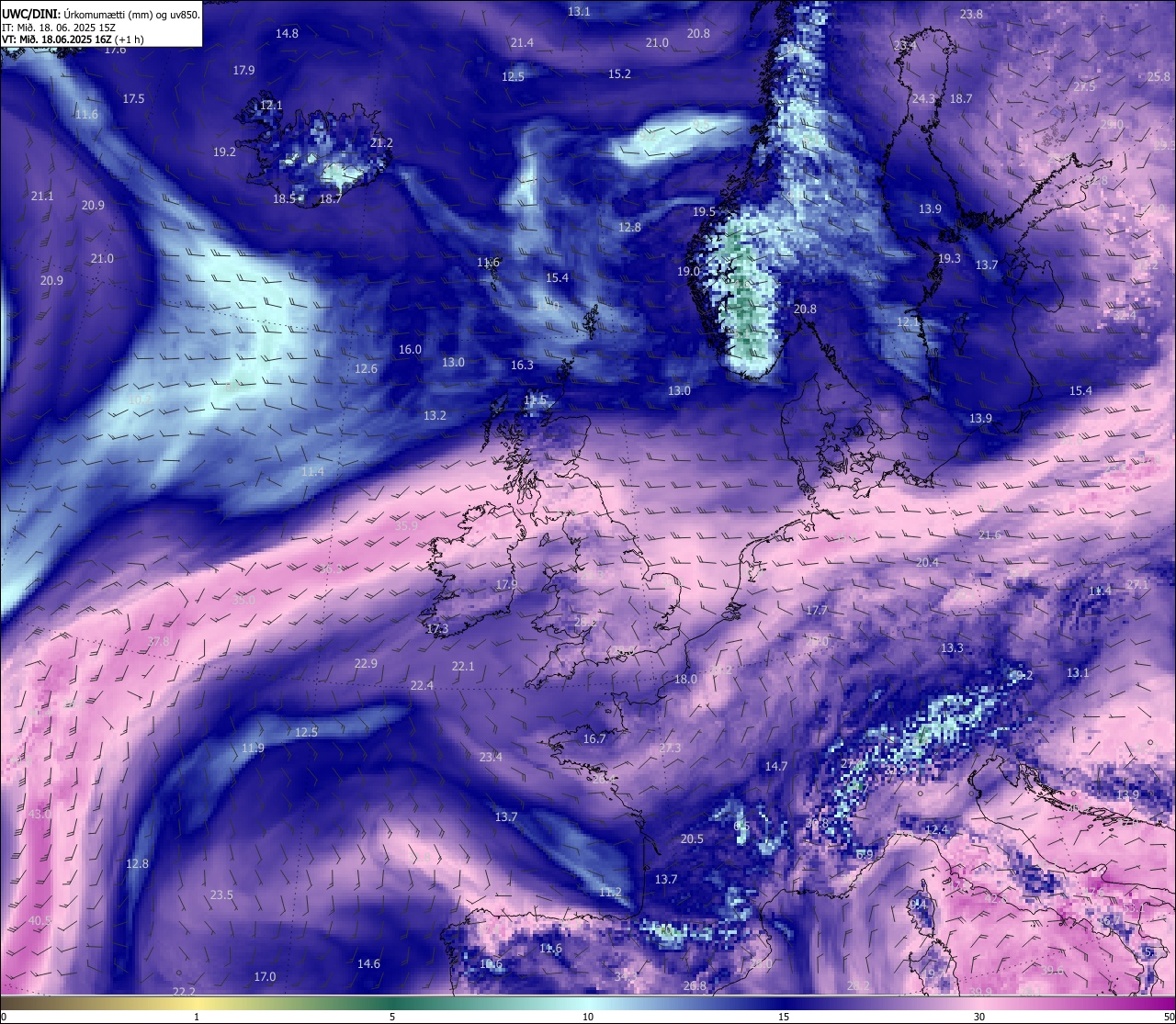The height and width of the screenshot is (1024, 1176).
Task: Click the 20.4 value label
Action: pos(927,563)
